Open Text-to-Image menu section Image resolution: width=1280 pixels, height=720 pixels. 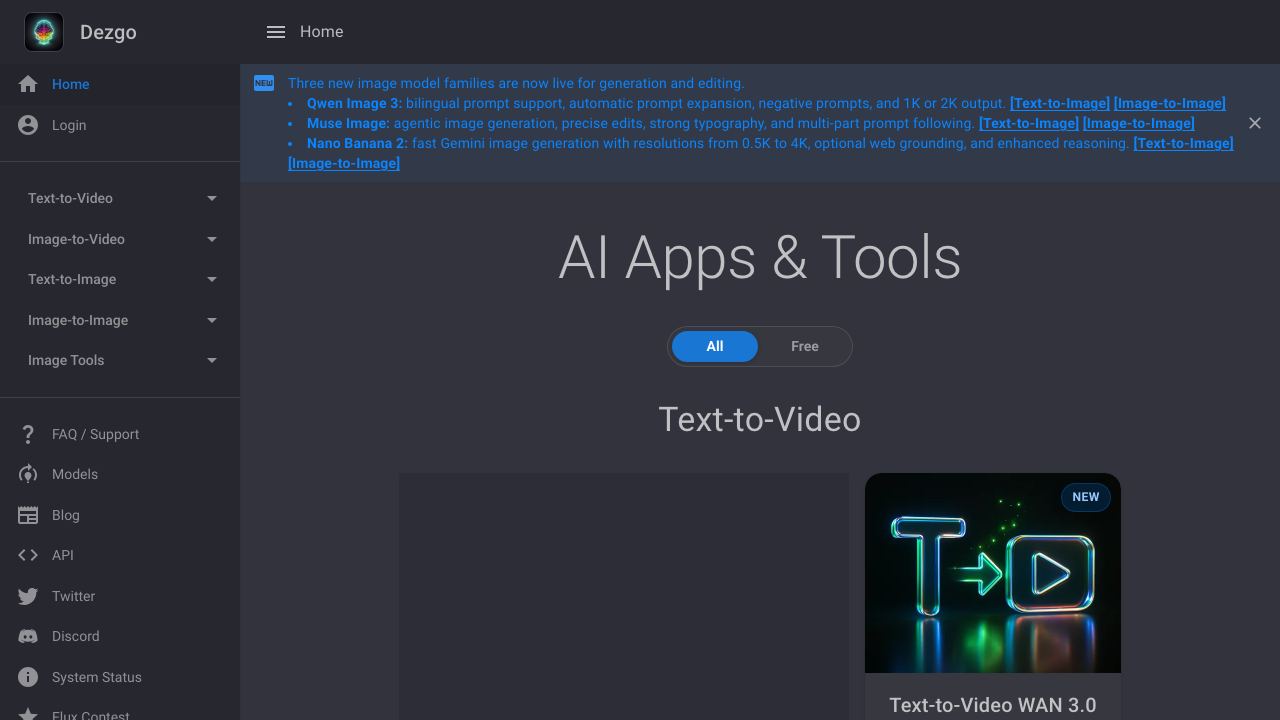click(x=120, y=279)
